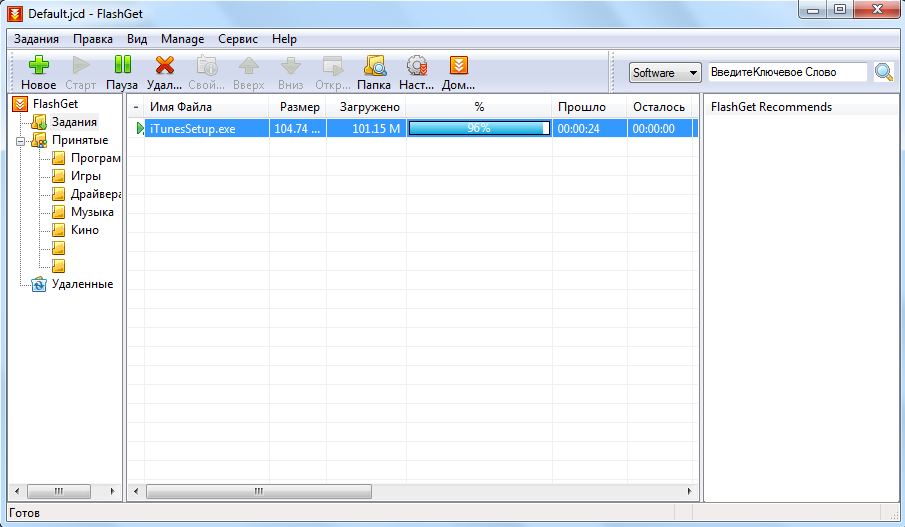The height and width of the screenshot is (527, 905).
Task: Select the iTunesSetup.exe file name
Action: coord(193,129)
